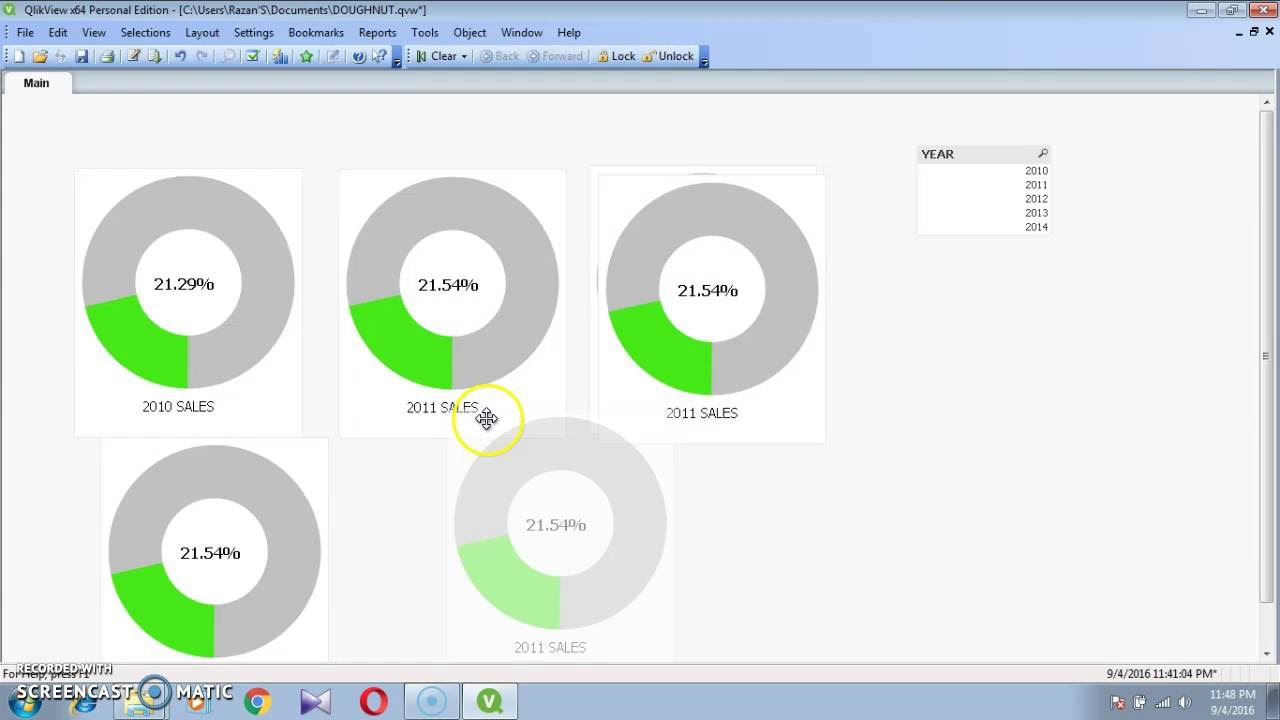
Task: Open the Settings menu
Action: click(254, 32)
